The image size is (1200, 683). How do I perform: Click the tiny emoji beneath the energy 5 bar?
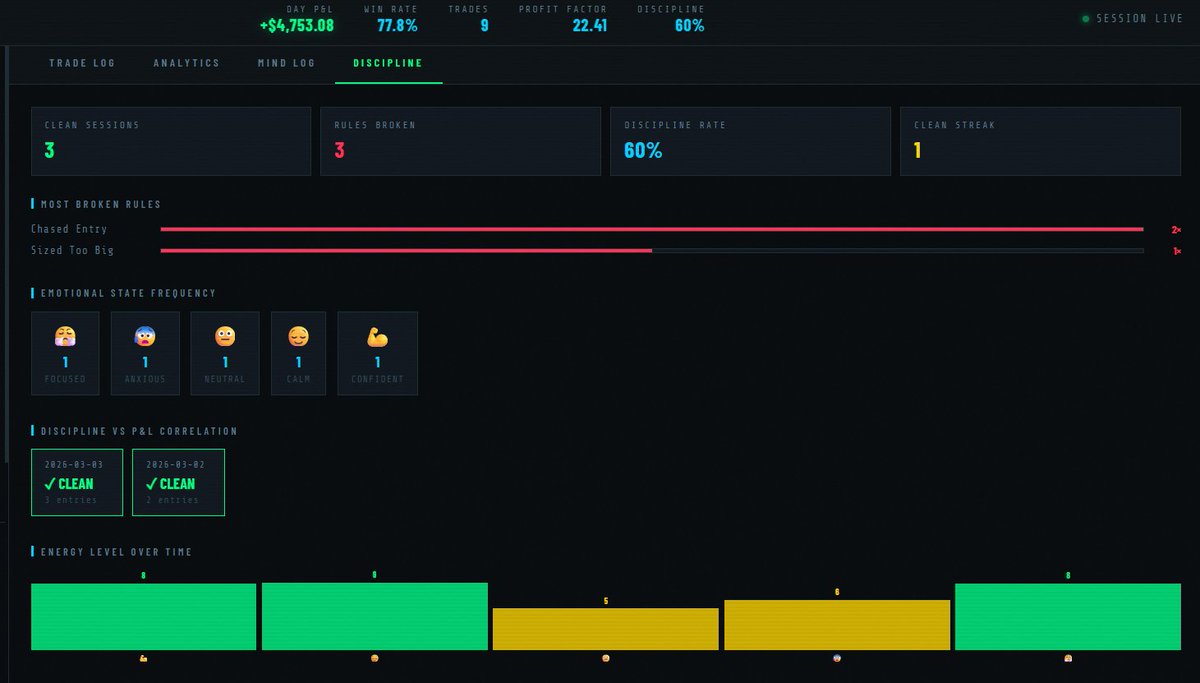point(606,659)
